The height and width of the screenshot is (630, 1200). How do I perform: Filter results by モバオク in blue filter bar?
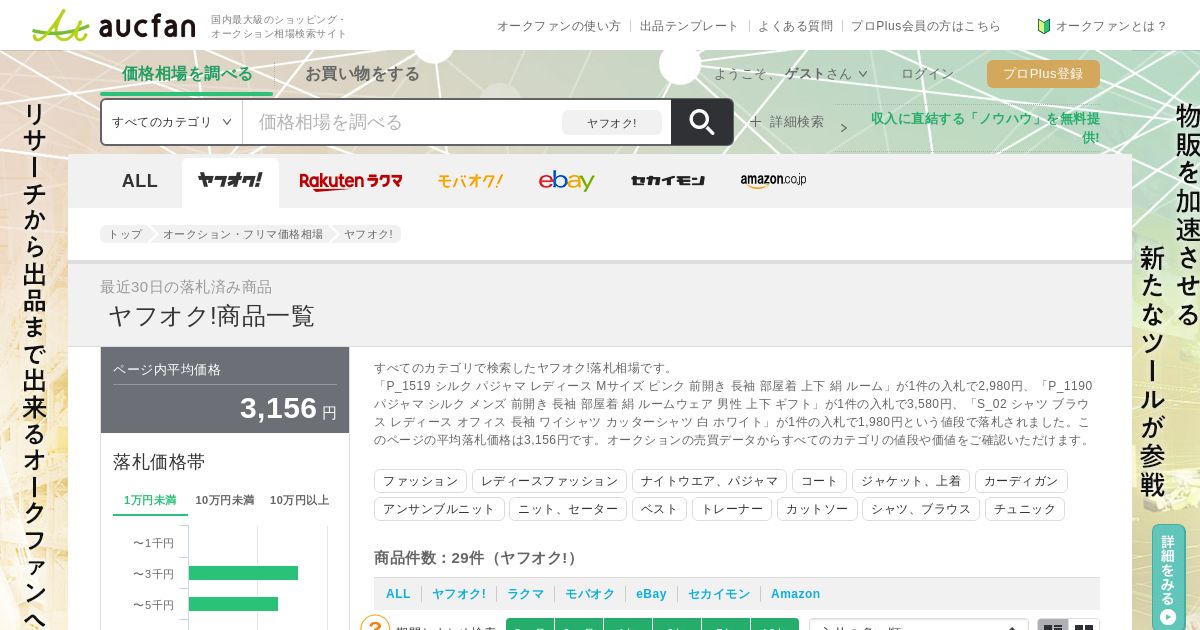click(590, 594)
